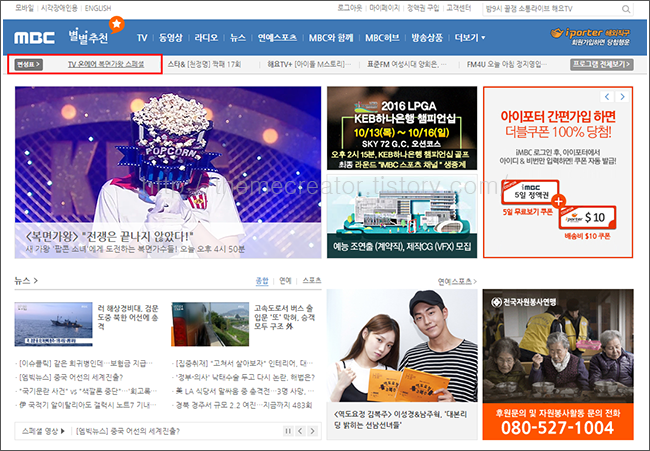This screenshot has width=650, height=451.
Task: Open the 연예스포츠 > section link
Action: (457, 281)
